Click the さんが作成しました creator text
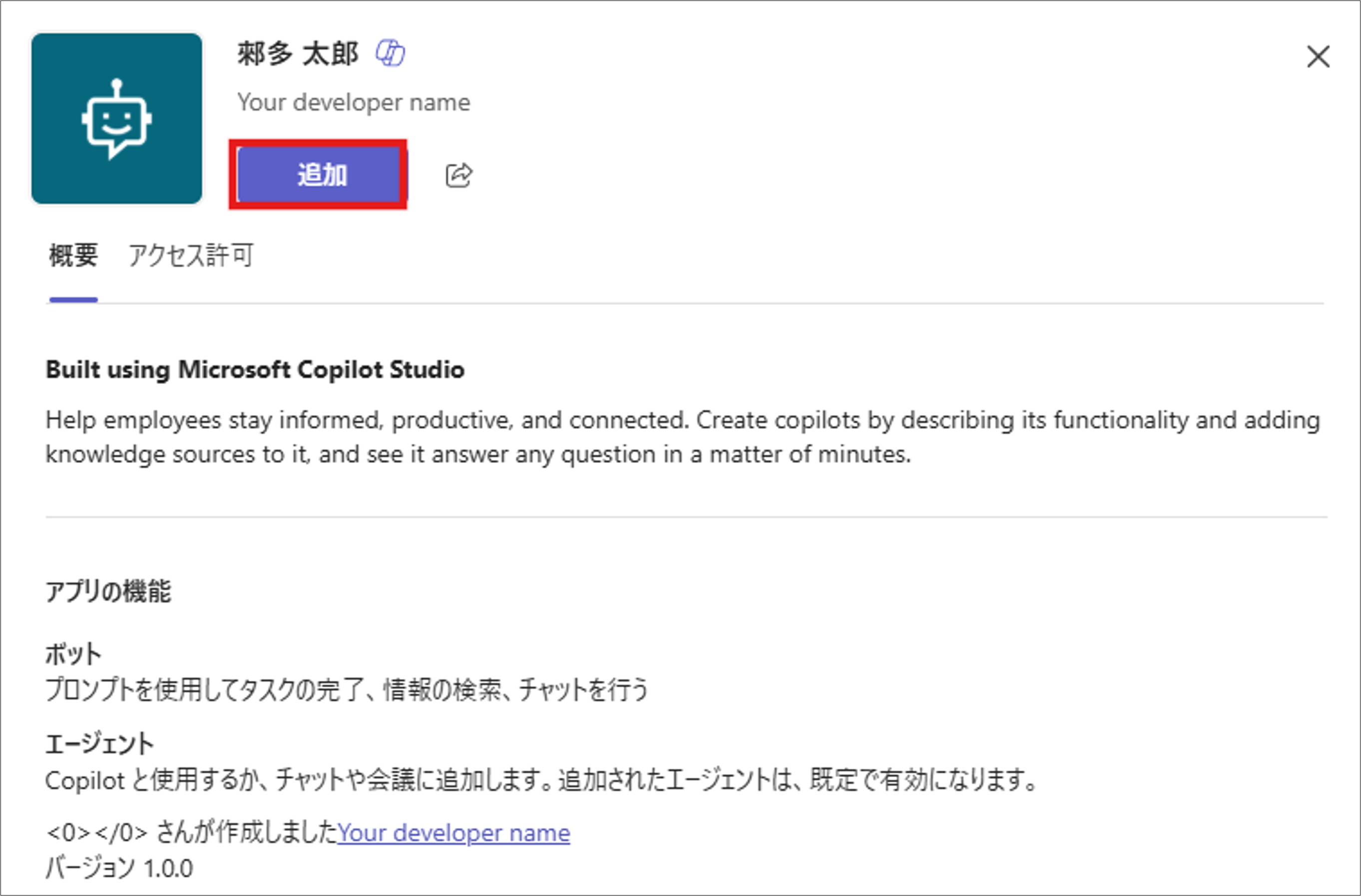Image resolution: width=1361 pixels, height=896 pixels. point(246,833)
